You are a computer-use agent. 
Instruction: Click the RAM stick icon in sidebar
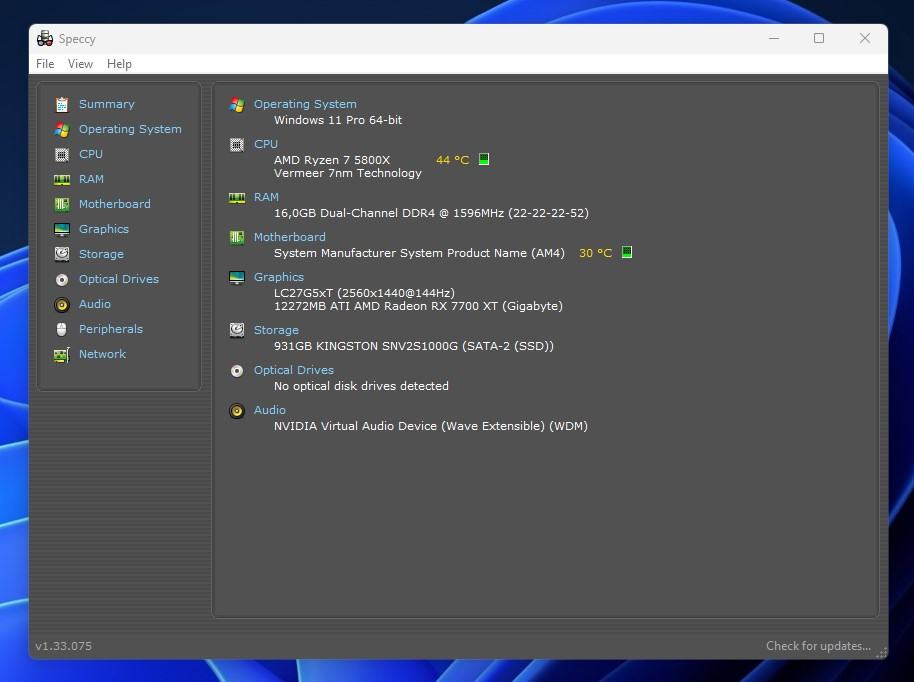click(62, 179)
